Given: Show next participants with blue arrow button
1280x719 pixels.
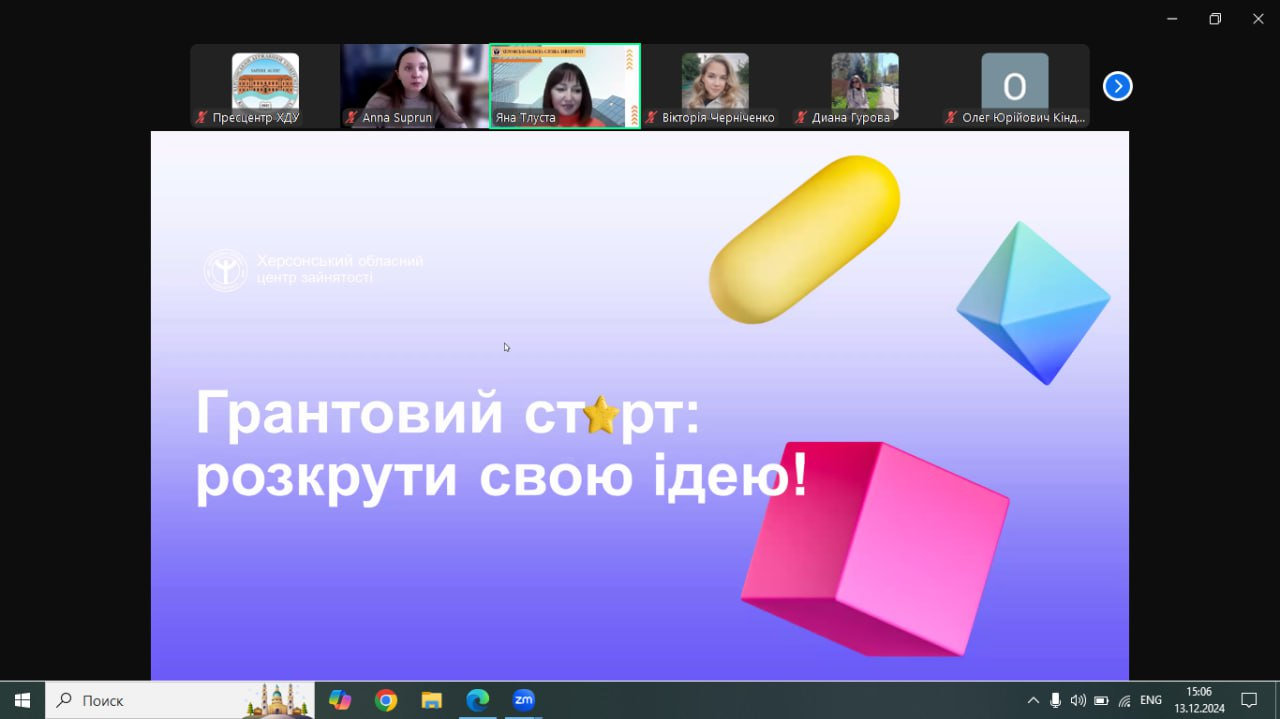Looking at the screenshot, I should pos(1117,87).
